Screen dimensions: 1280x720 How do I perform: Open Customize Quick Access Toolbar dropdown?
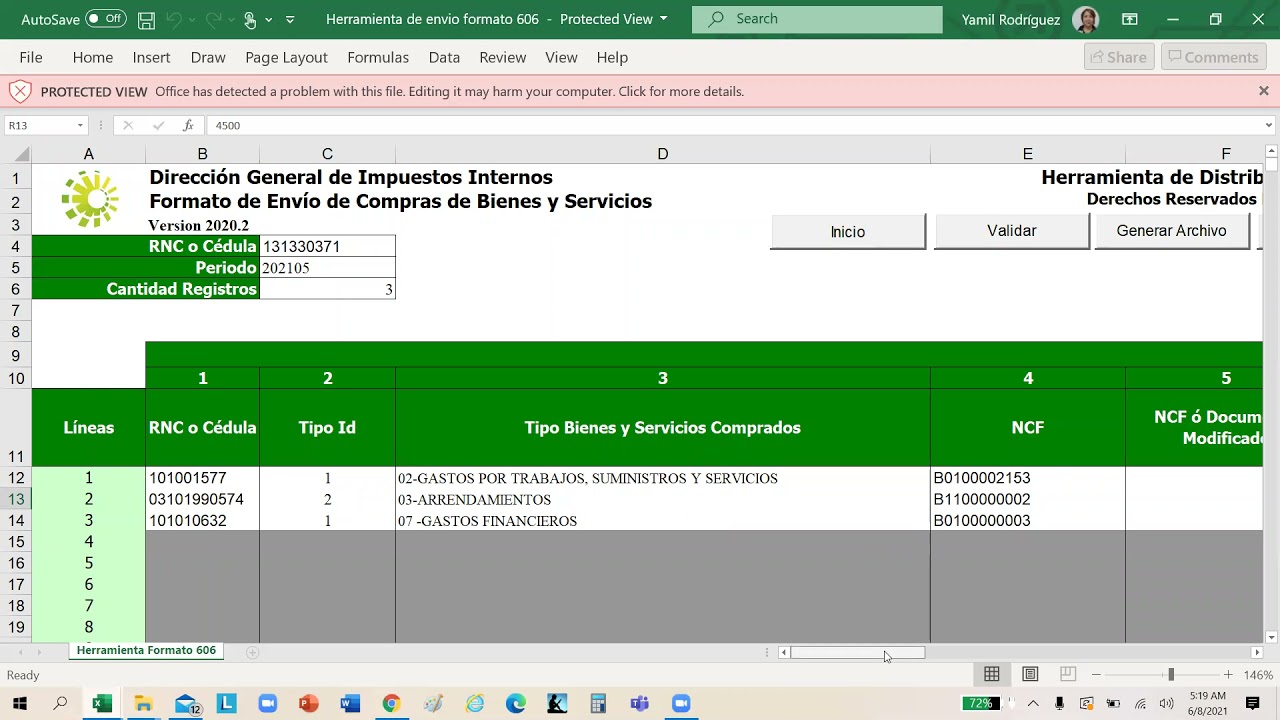[290, 19]
